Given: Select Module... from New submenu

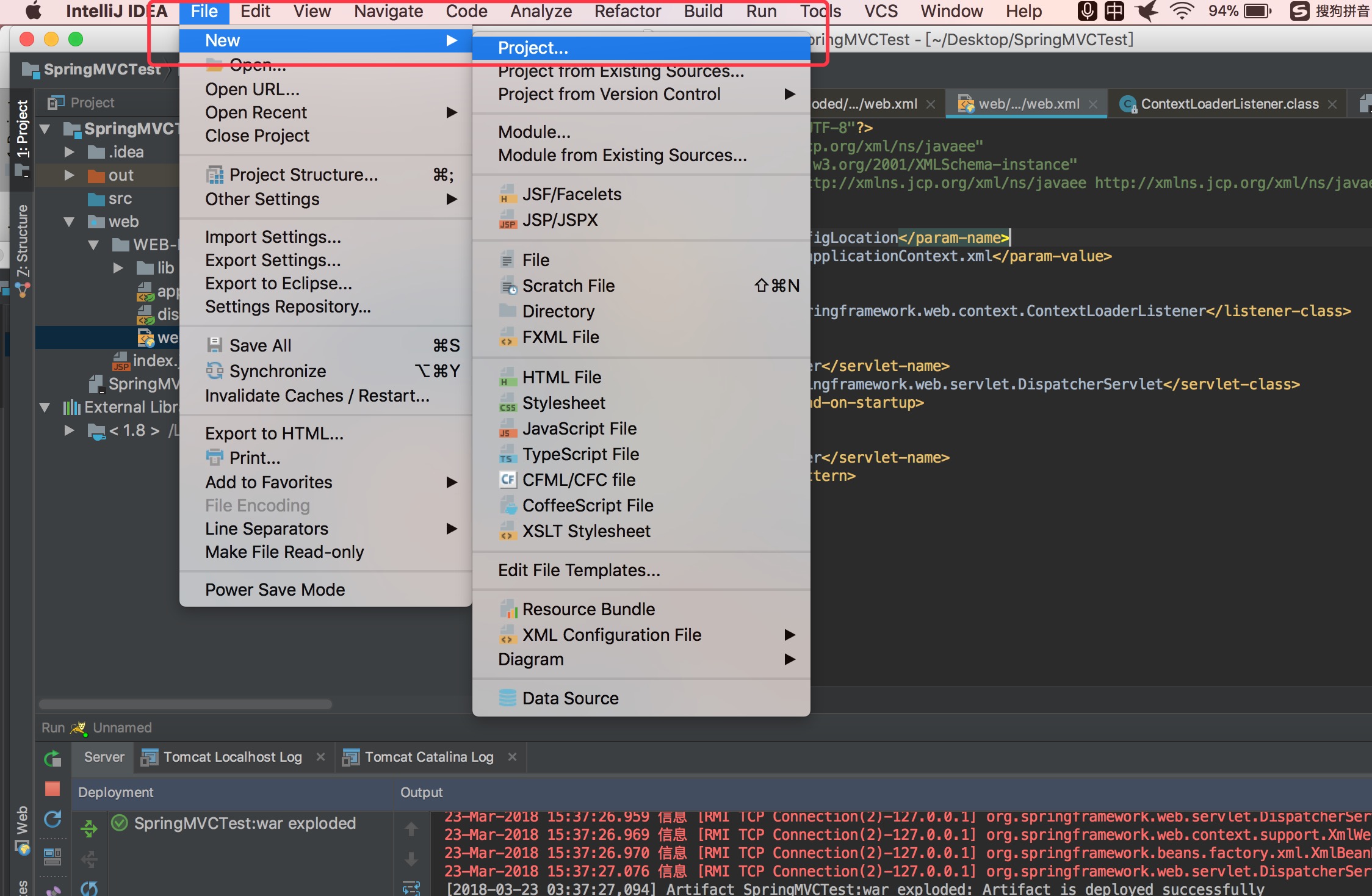Looking at the screenshot, I should [x=641, y=132].
